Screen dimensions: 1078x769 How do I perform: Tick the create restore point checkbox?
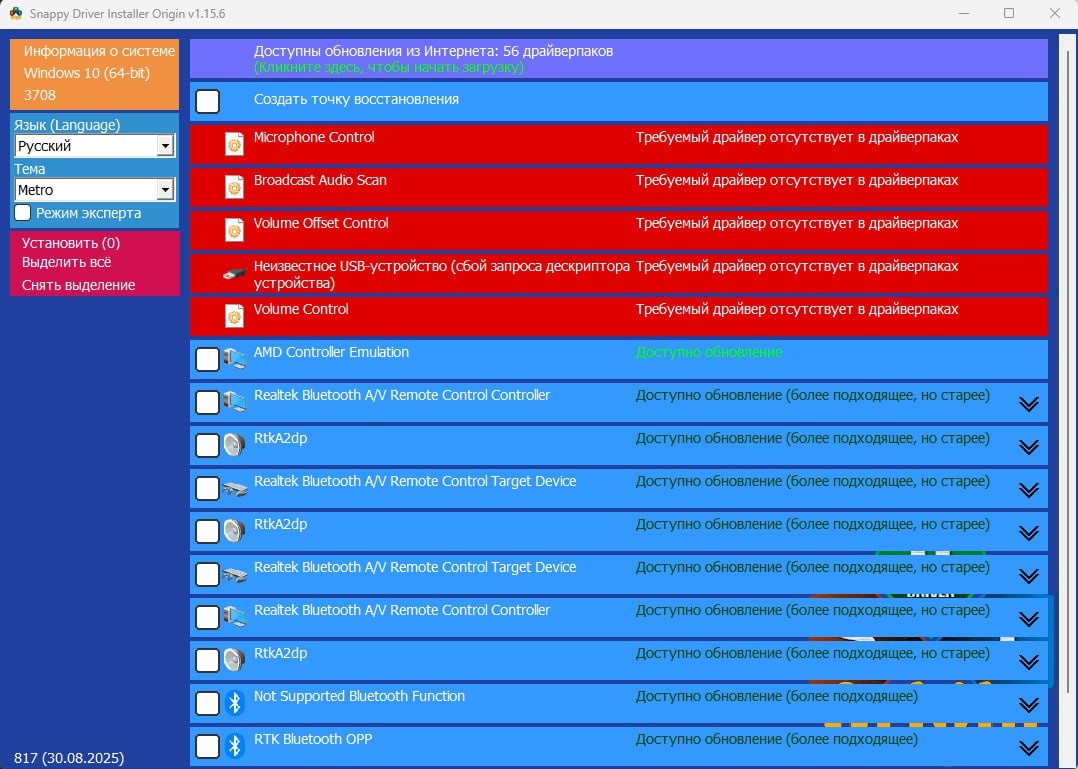pyautogui.click(x=208, y=101)
